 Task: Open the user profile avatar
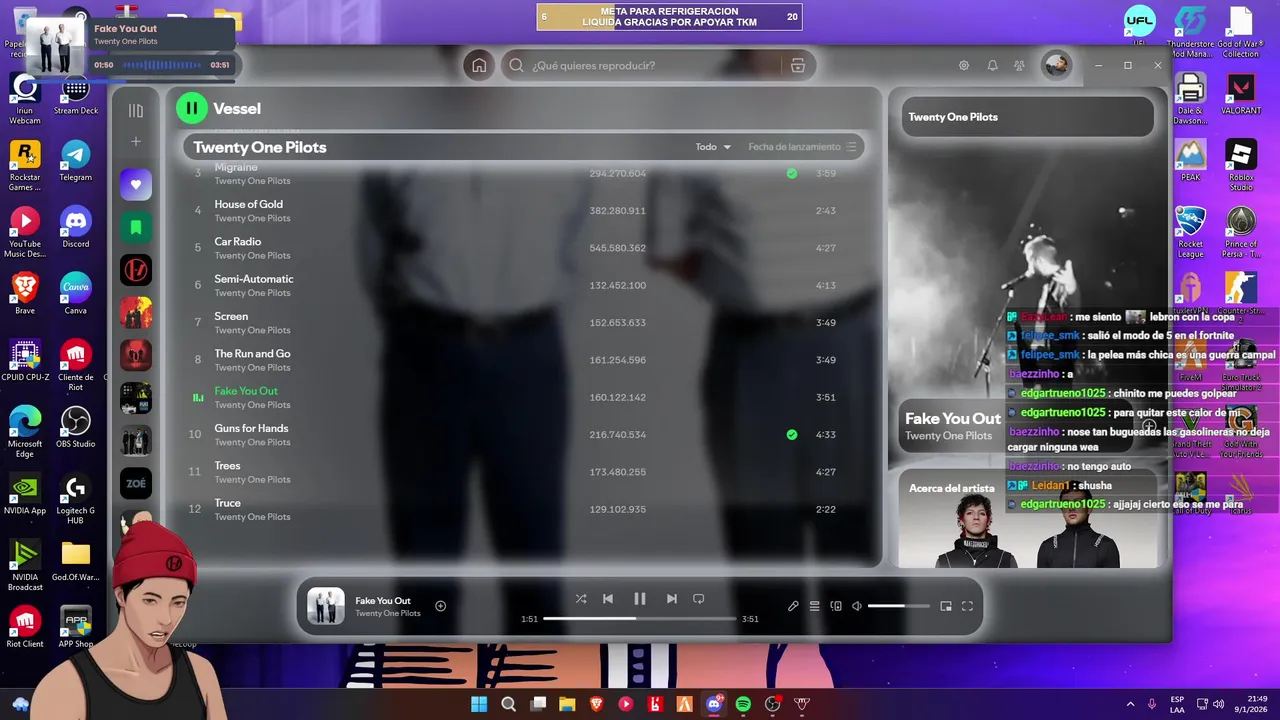(1056, 65)
